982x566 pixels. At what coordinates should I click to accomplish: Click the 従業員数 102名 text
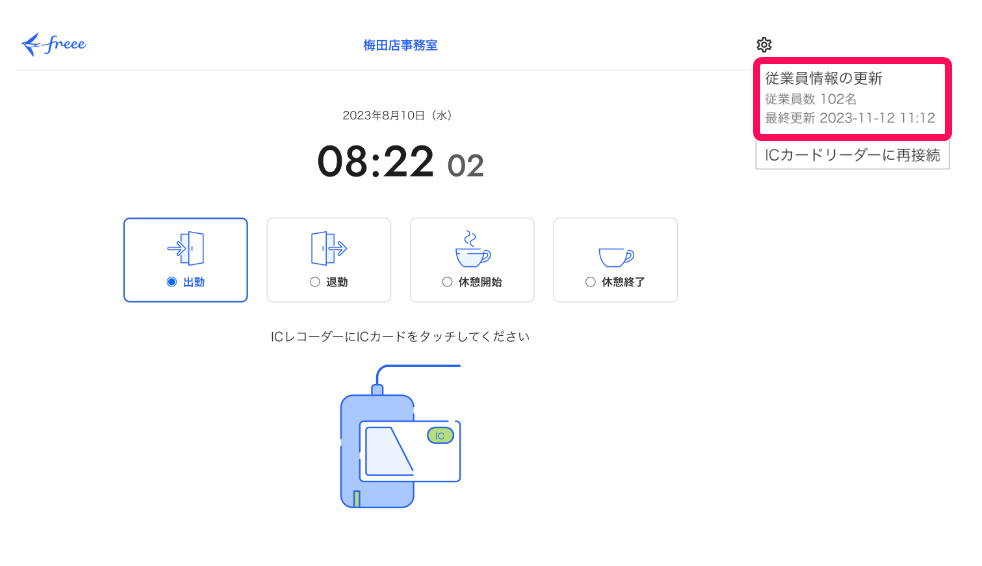click(811, 99)
